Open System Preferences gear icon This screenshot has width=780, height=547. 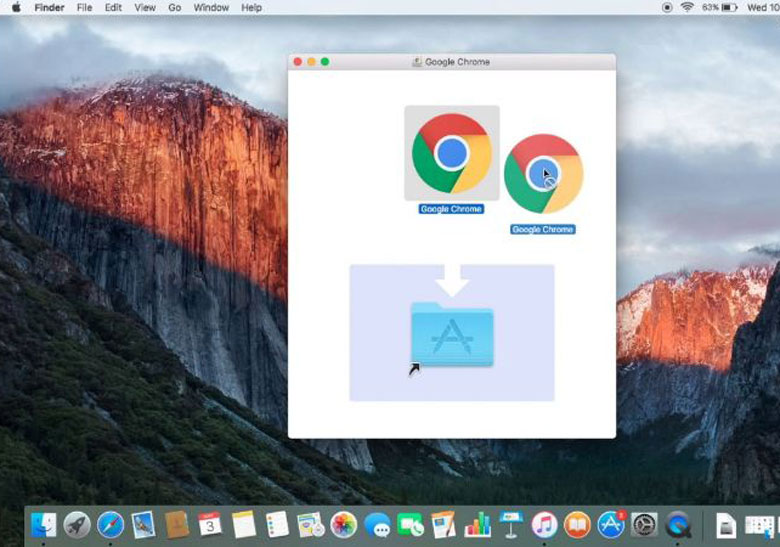click(645, 525)
